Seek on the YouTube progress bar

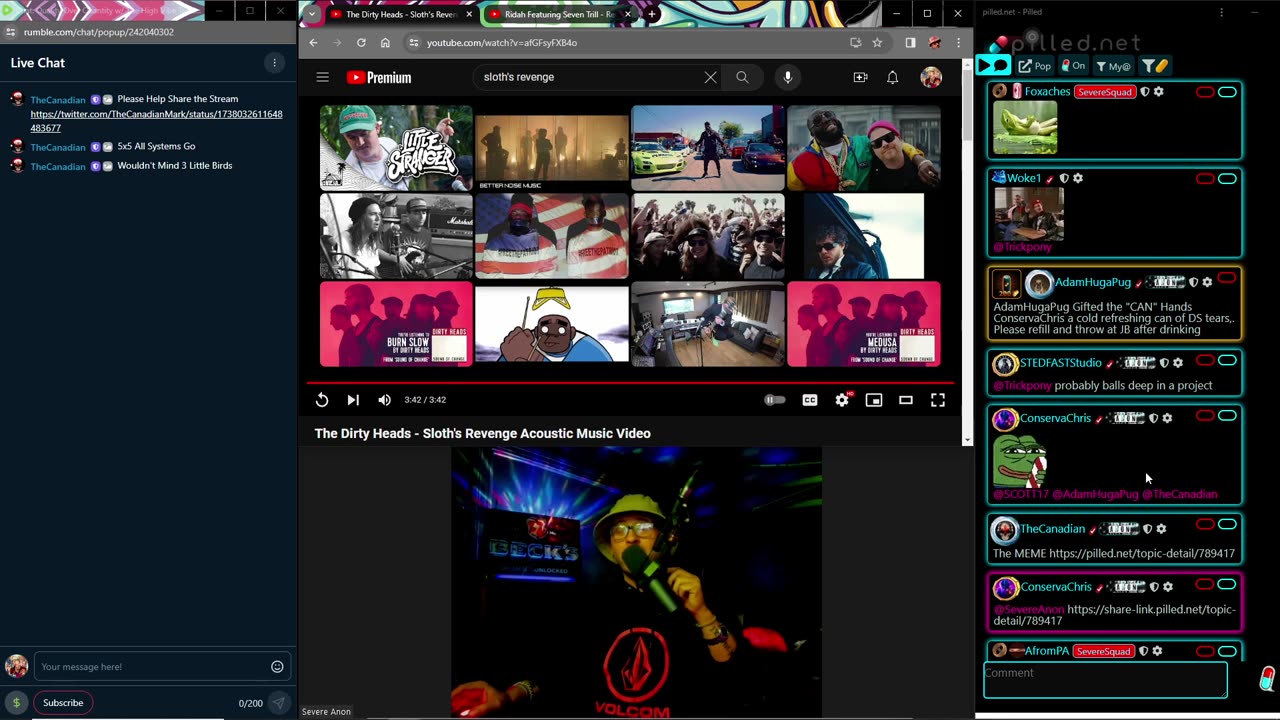pyautogui.click(x=630, y=382)
